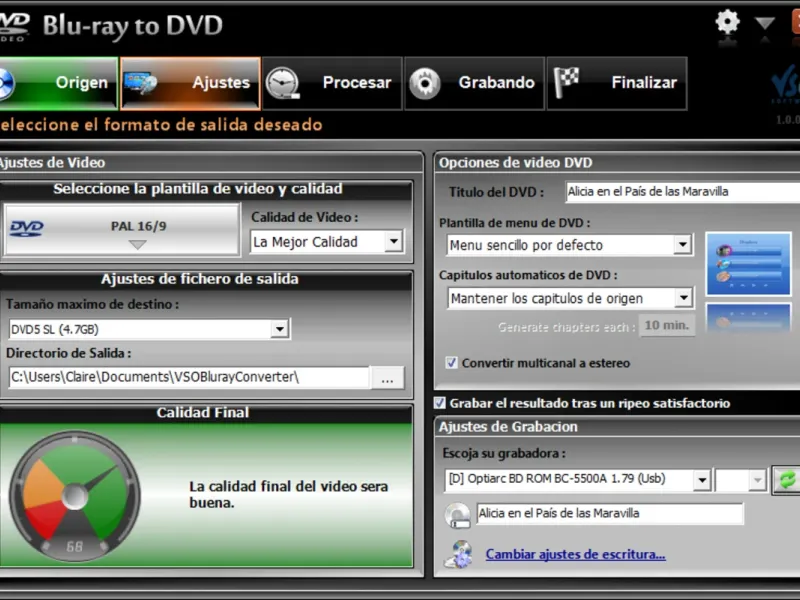Image resolution: width=800 pixels, height=600 pixels.
Task: Open the DVD5 SL (4.7GB) size dropdown
Action: coord(280,329)
